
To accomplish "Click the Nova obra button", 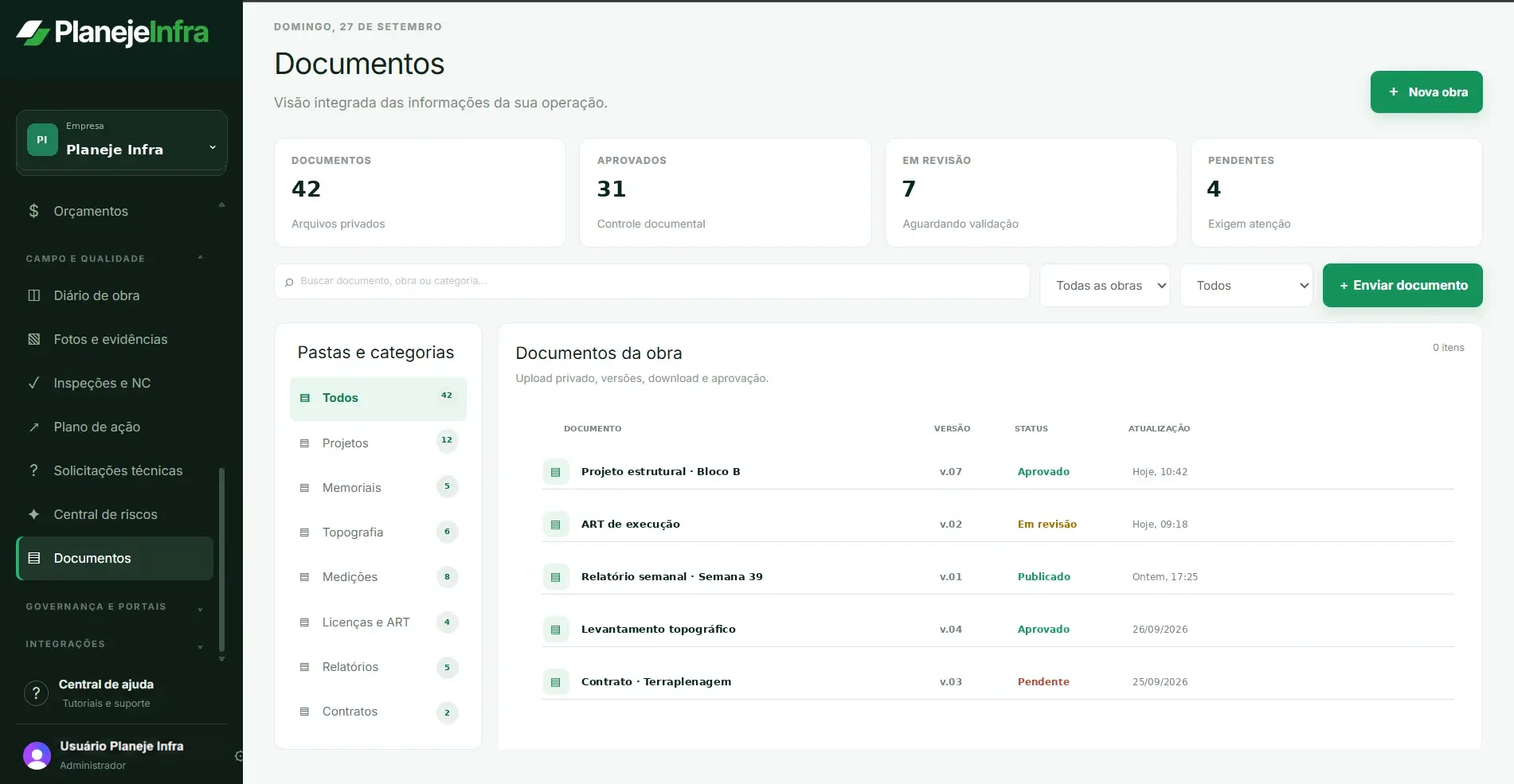I will [x=1426, y=92].
